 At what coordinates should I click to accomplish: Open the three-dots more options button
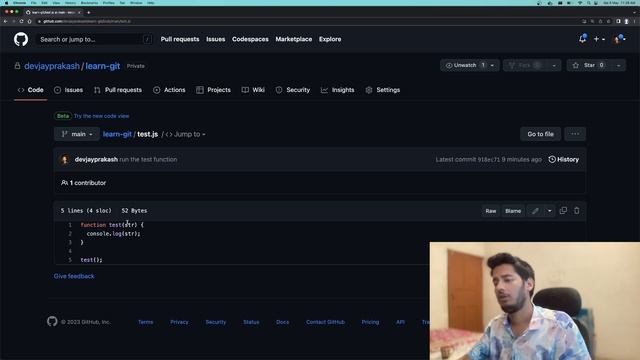(x=575, y=134)
